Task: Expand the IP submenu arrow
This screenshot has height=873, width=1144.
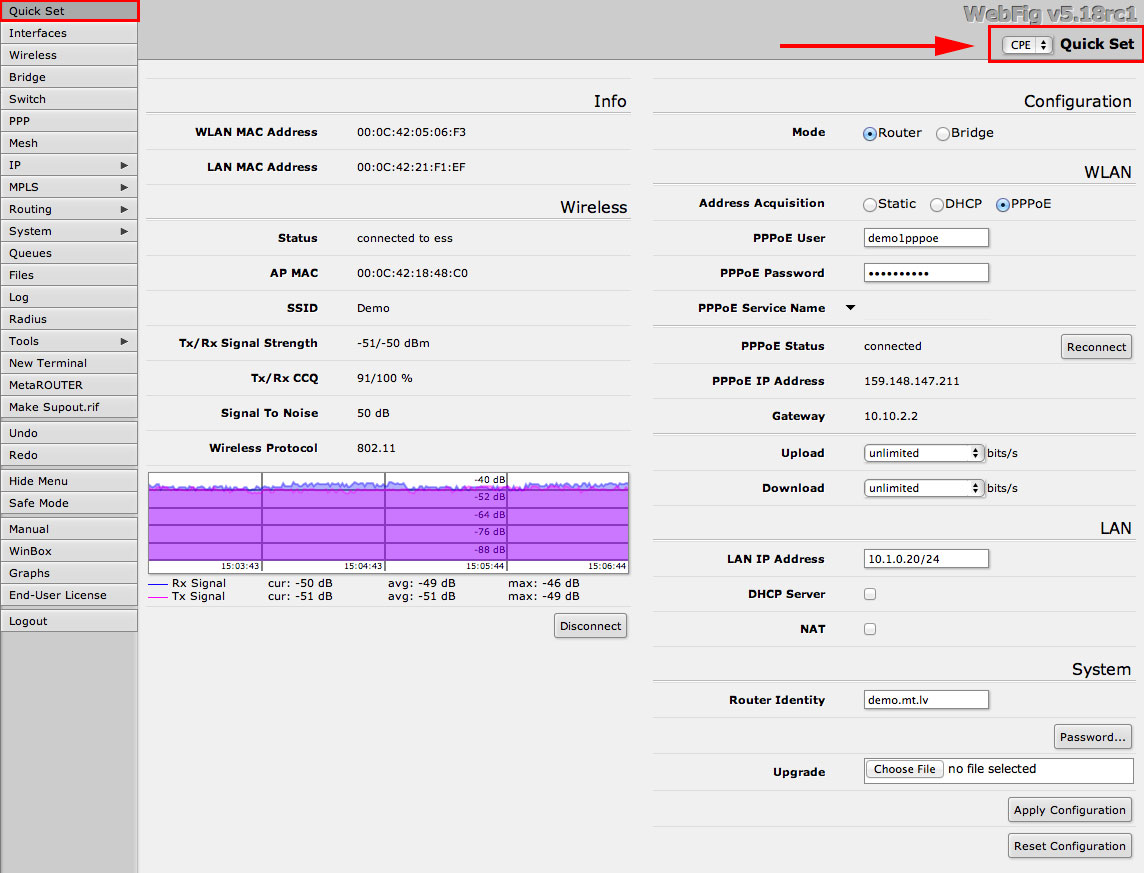Action: [x=124, y=165]
